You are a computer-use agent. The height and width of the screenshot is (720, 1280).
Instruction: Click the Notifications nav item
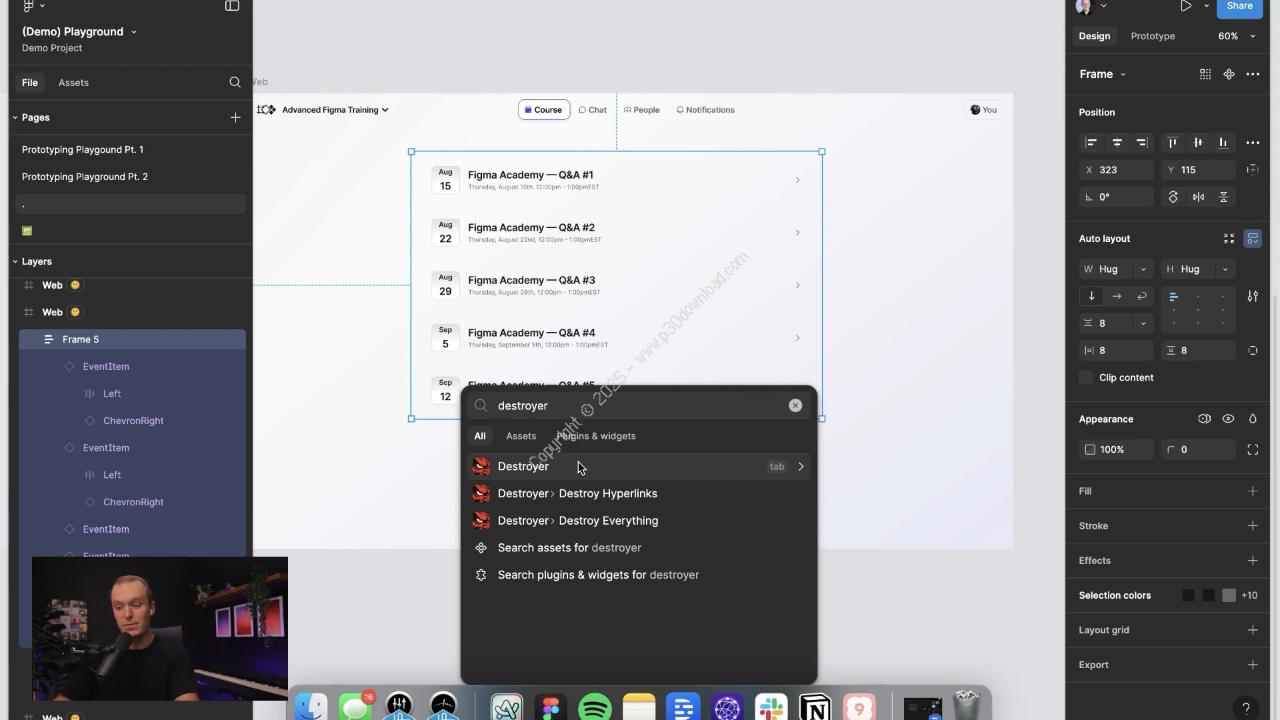click(705, 110)
